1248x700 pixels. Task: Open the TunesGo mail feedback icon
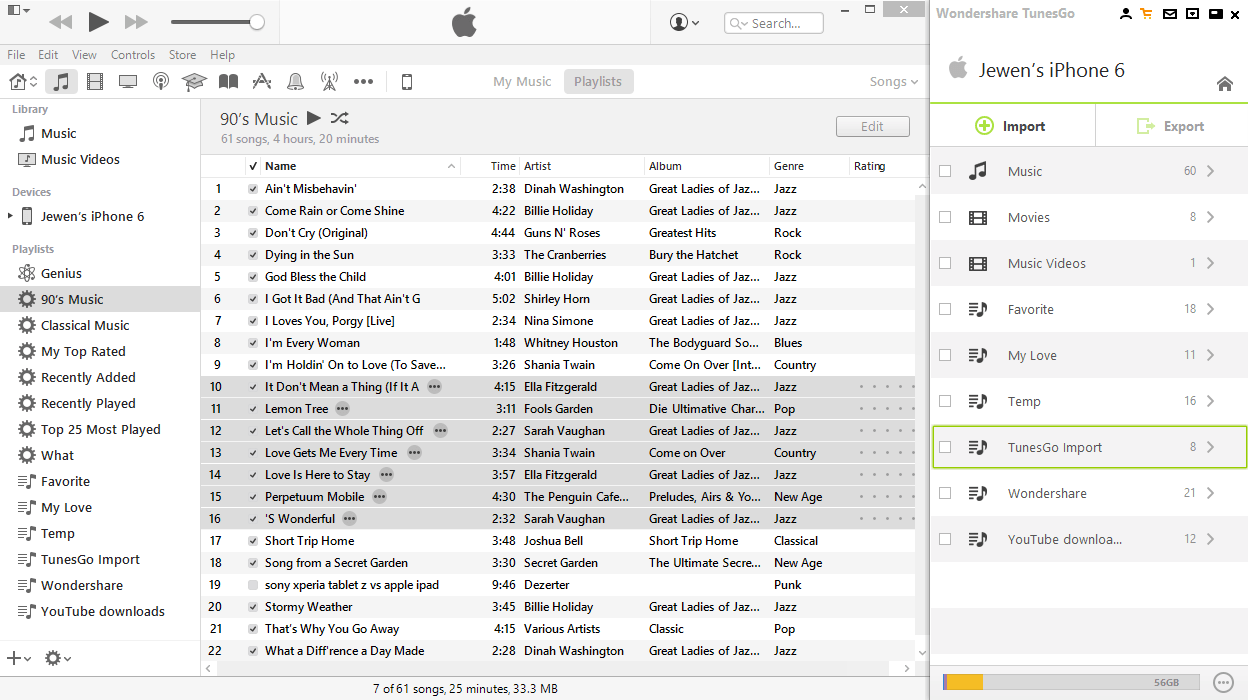[x=1169, y=14]
